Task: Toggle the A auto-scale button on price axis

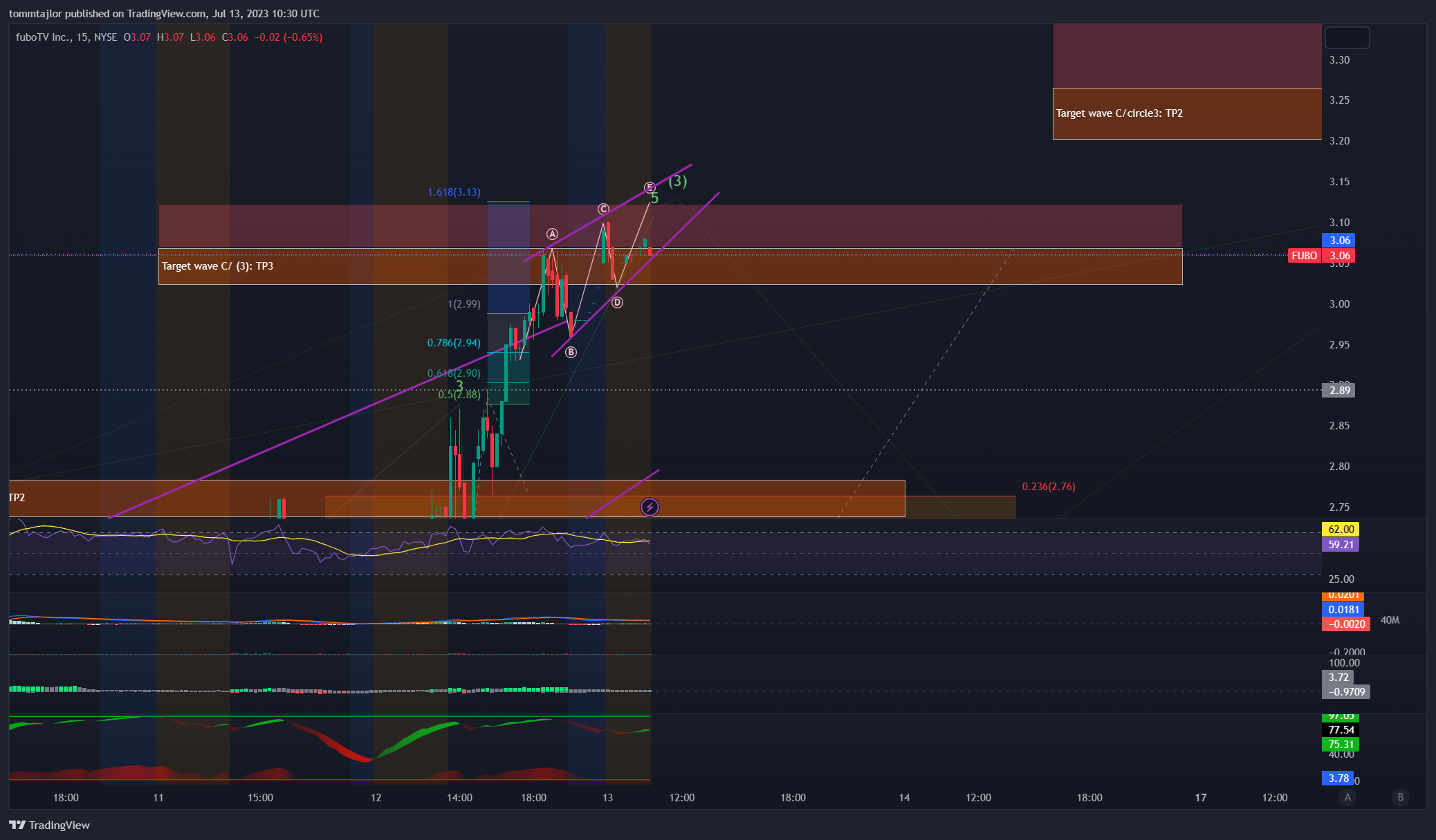Action: pos(1347,797)
